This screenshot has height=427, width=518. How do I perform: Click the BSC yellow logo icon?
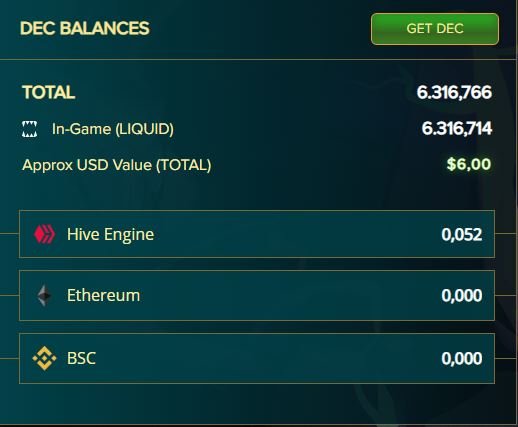pyautogui.click(x=44, y=358)
